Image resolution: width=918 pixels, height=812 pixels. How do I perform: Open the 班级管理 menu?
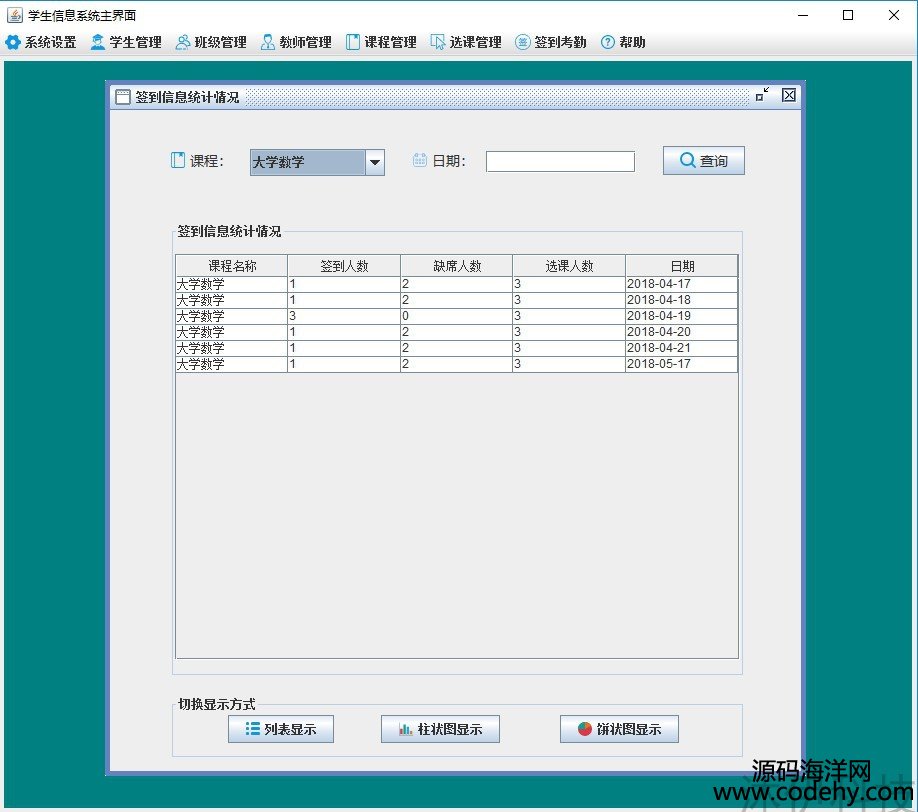[x=211, y=42]
